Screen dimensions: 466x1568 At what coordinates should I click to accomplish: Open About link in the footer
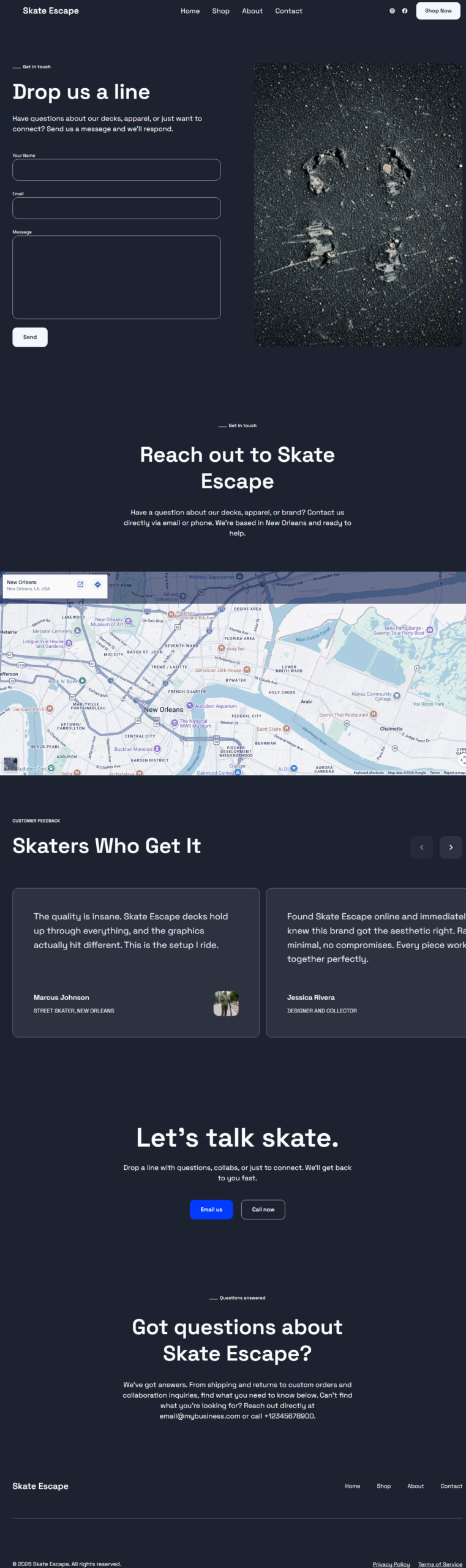pos(416,1486)
